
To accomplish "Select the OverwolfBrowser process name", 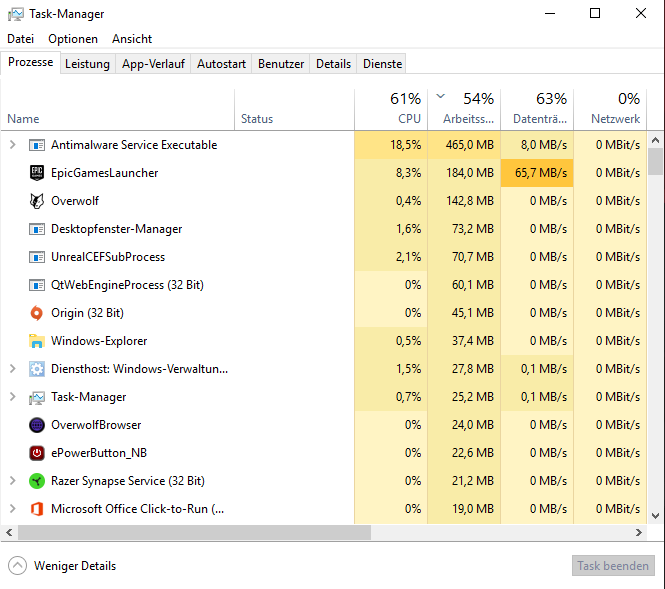I will [x=96, y=425].
